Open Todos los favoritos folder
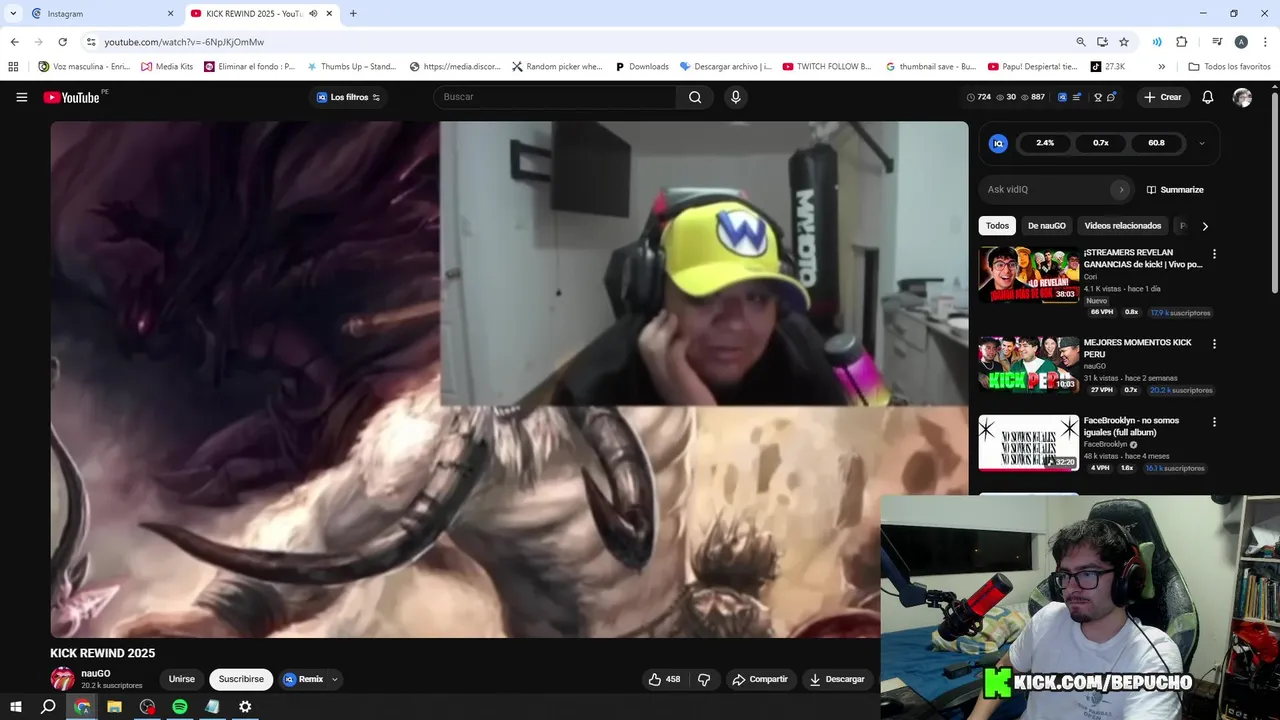 coord(1229,67)
